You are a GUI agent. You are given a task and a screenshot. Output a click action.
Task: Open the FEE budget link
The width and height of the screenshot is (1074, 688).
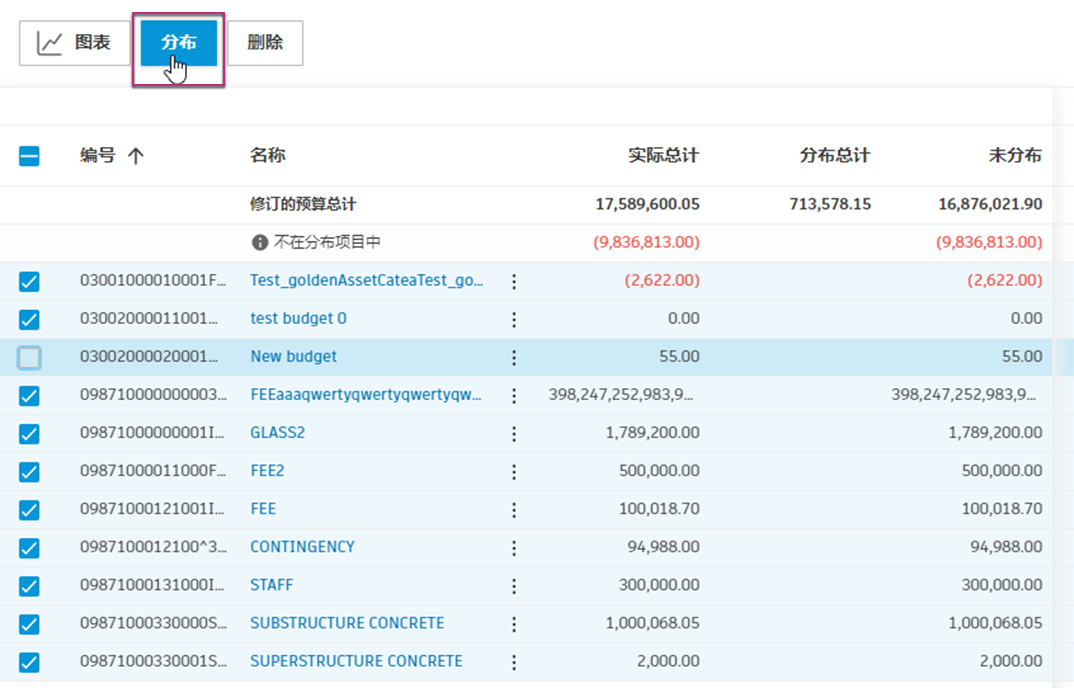(x=263, y=508)
